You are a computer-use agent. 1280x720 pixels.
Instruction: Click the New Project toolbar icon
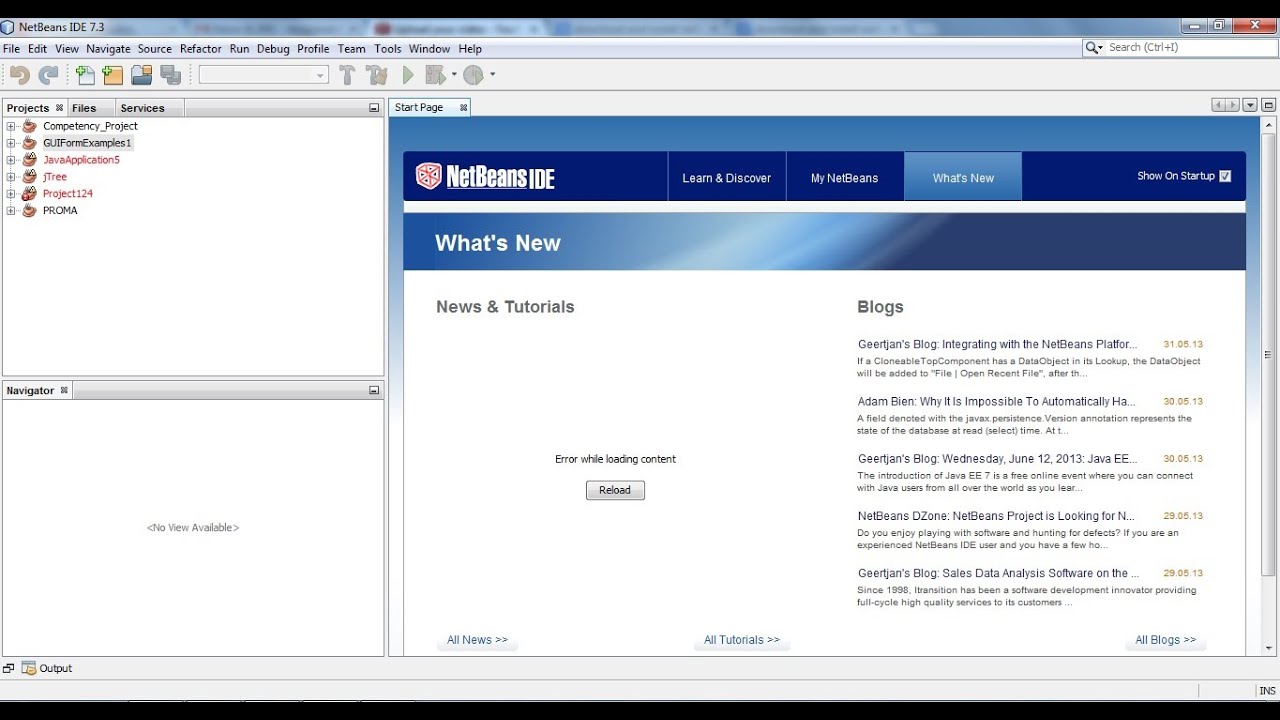[x=112, y=75]
